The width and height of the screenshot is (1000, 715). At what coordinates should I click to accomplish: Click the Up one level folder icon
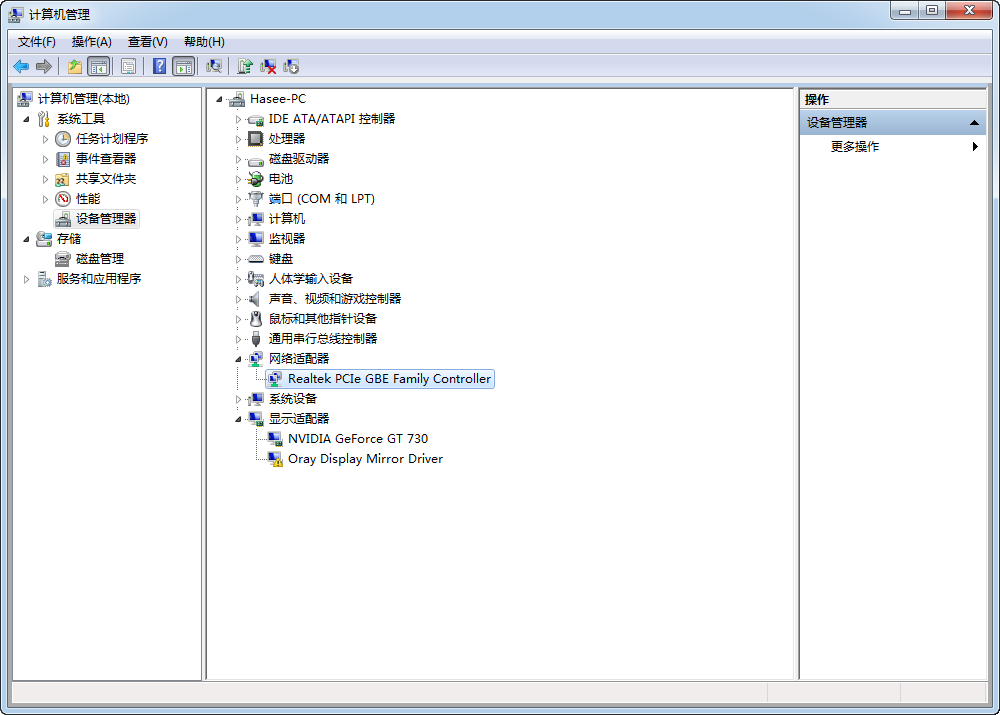(x=75, y=67)
